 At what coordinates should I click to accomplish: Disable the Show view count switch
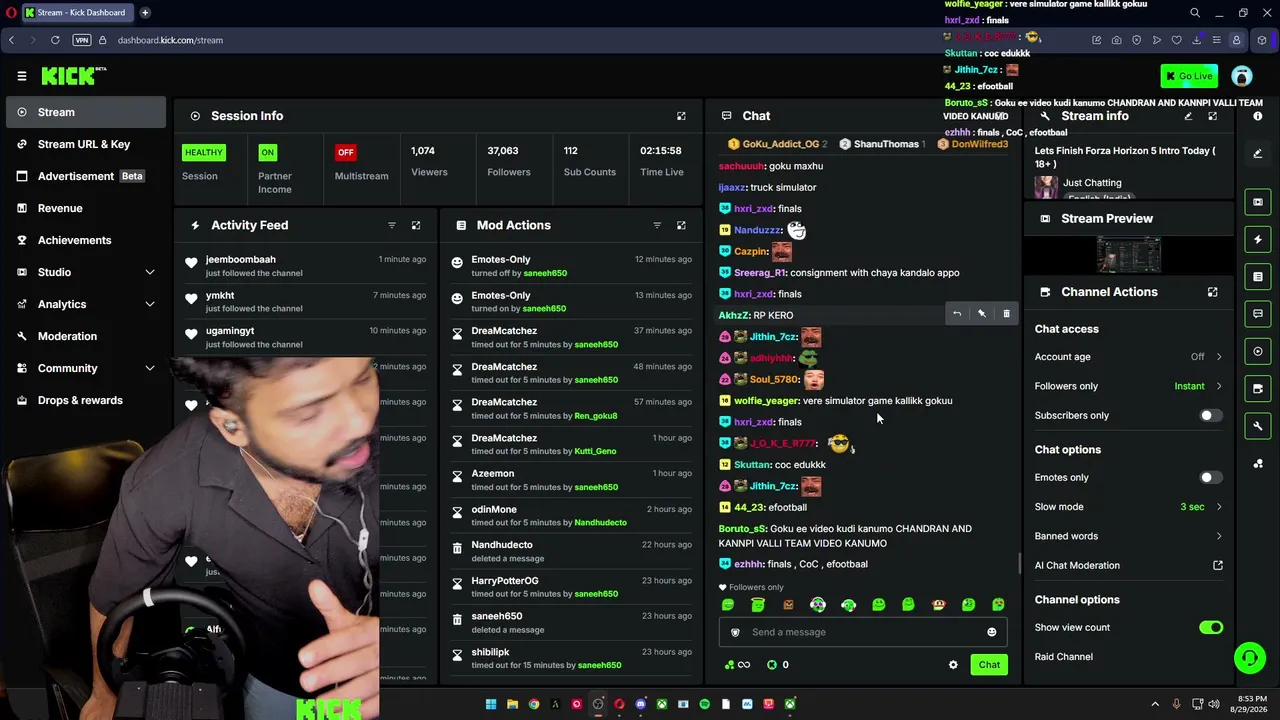(1211, 628)
